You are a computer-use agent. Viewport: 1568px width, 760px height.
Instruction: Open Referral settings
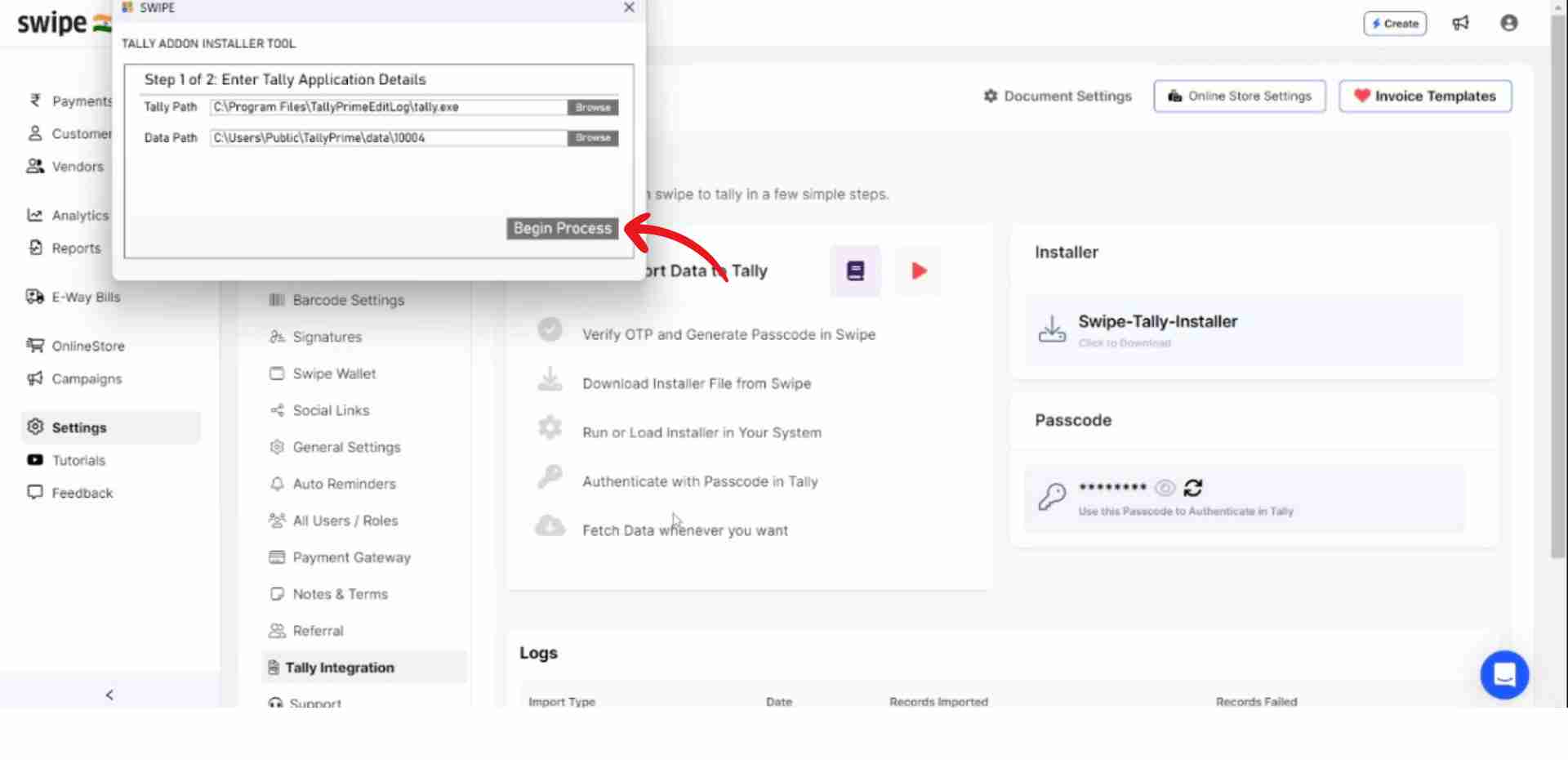pyautogui.click(x=306, y=631)
